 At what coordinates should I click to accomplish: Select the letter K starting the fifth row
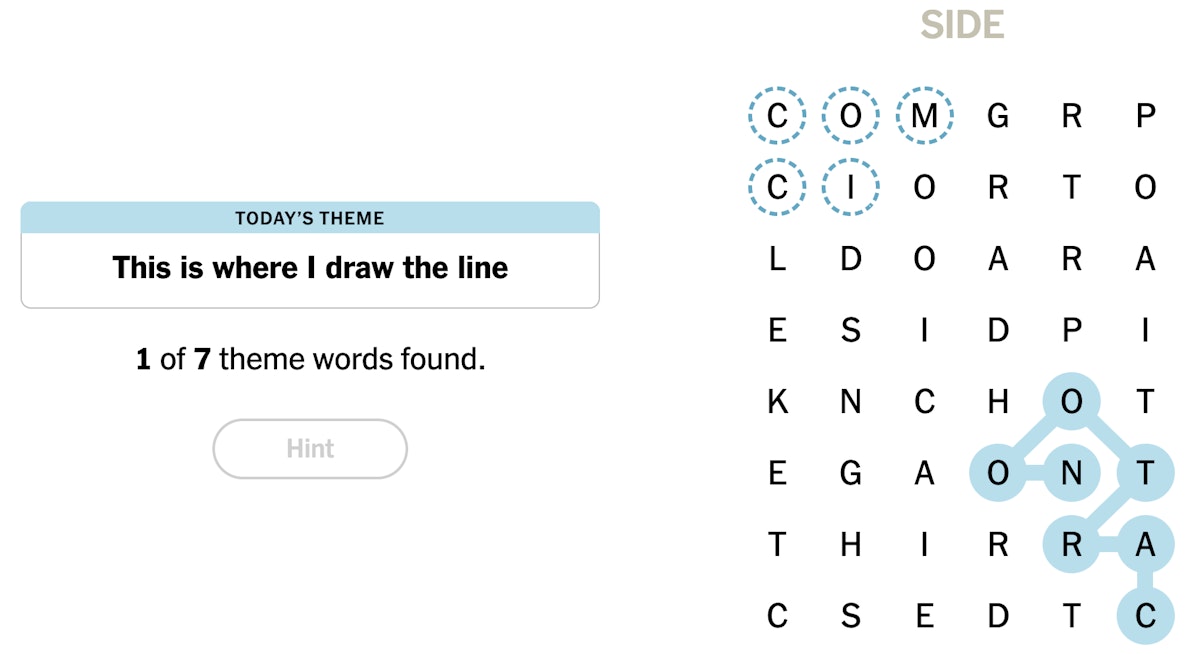pyautogui.click(x=777, y=401)
